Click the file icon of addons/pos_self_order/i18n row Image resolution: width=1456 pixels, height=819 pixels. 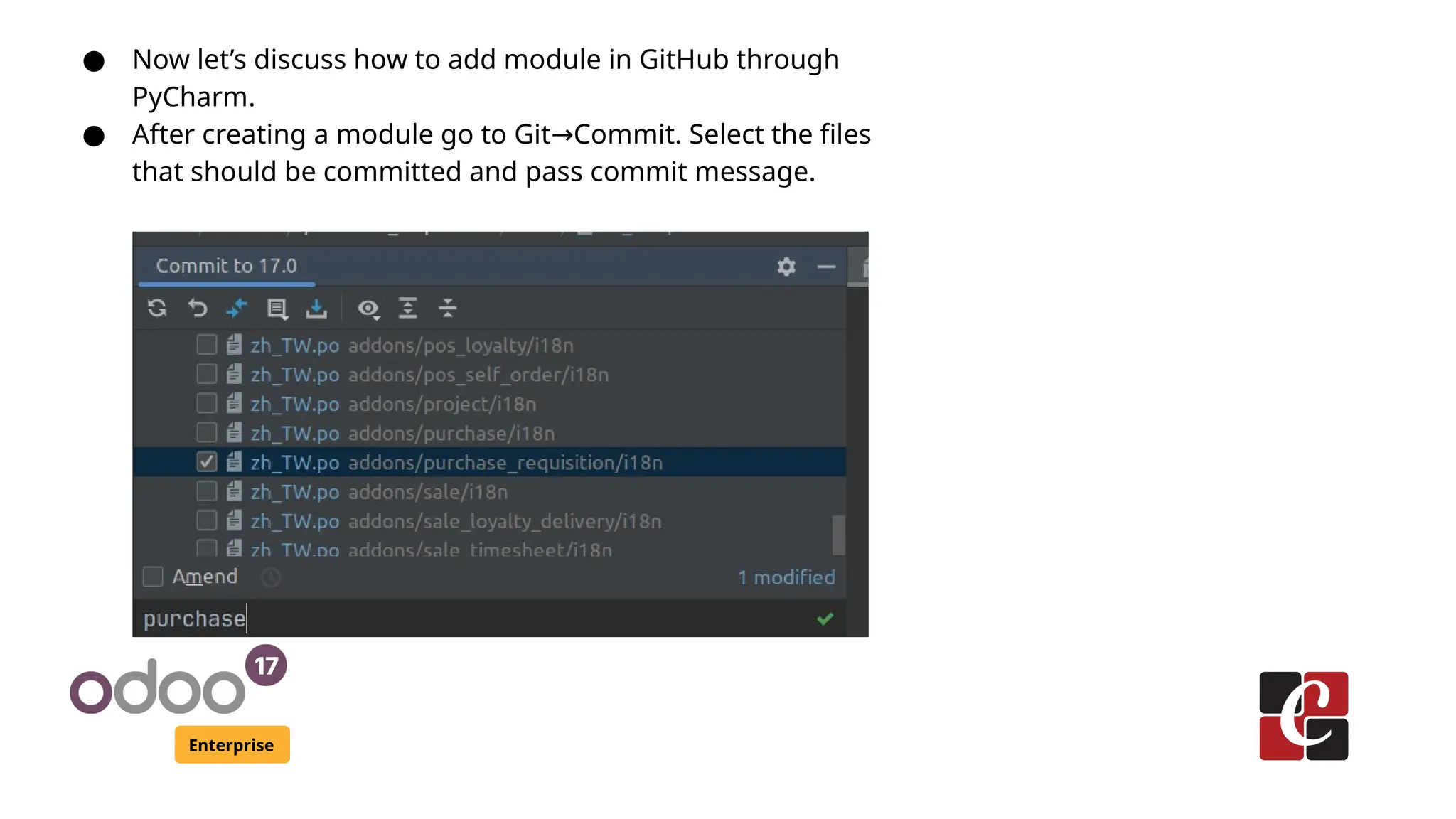click(x=234, y=374)
